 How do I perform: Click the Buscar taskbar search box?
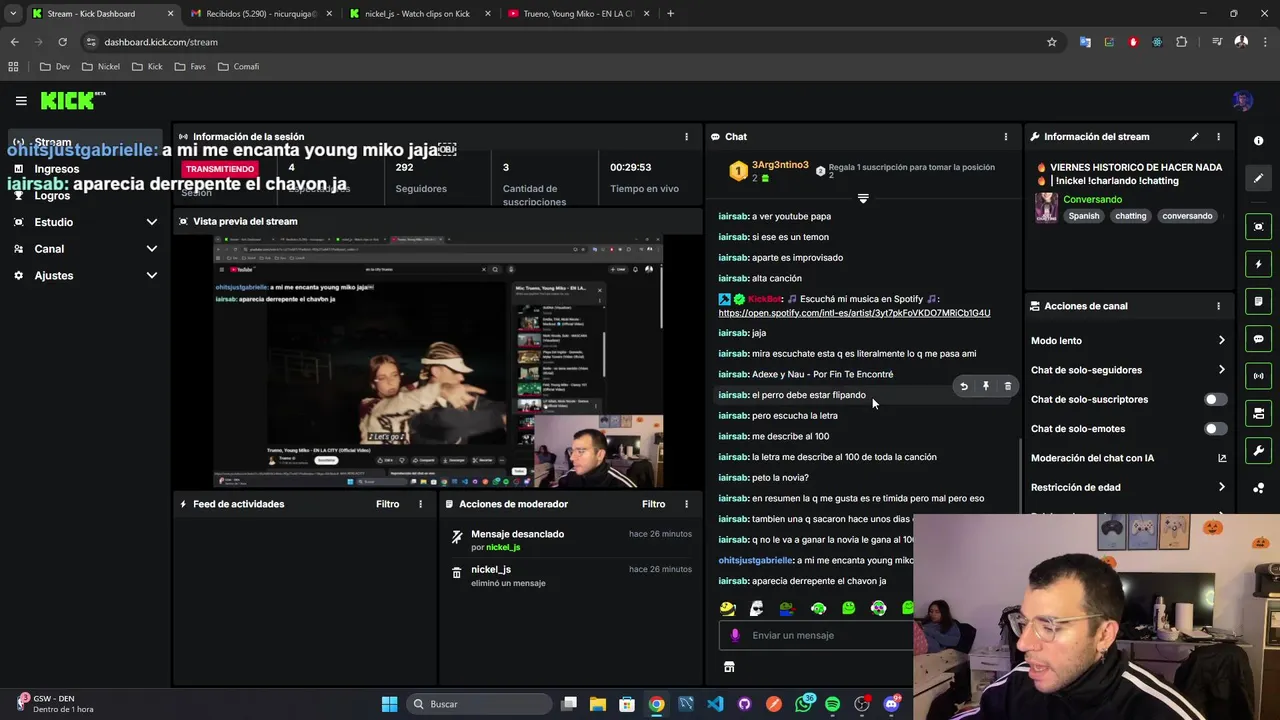coord(479,704)
